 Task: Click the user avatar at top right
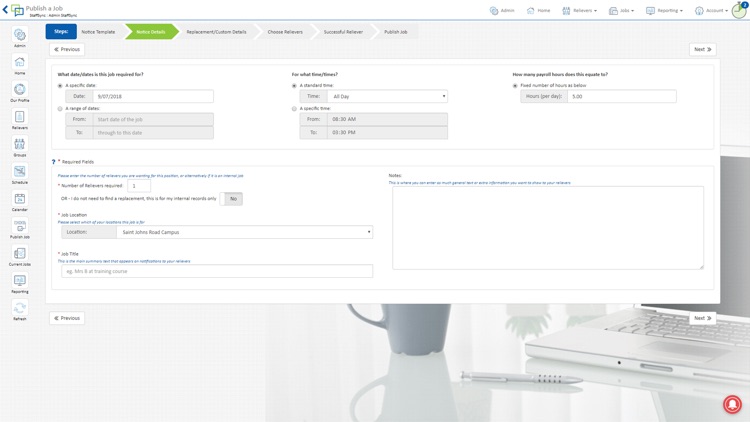(x=739, y=11)
